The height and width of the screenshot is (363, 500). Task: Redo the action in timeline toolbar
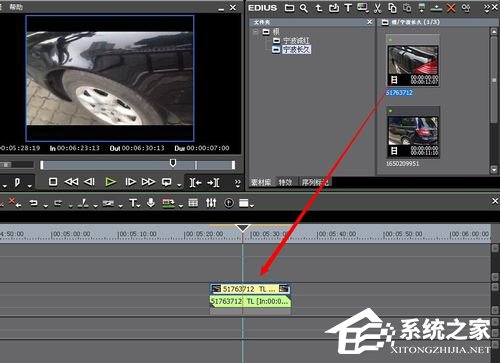[x=58, y=203]
